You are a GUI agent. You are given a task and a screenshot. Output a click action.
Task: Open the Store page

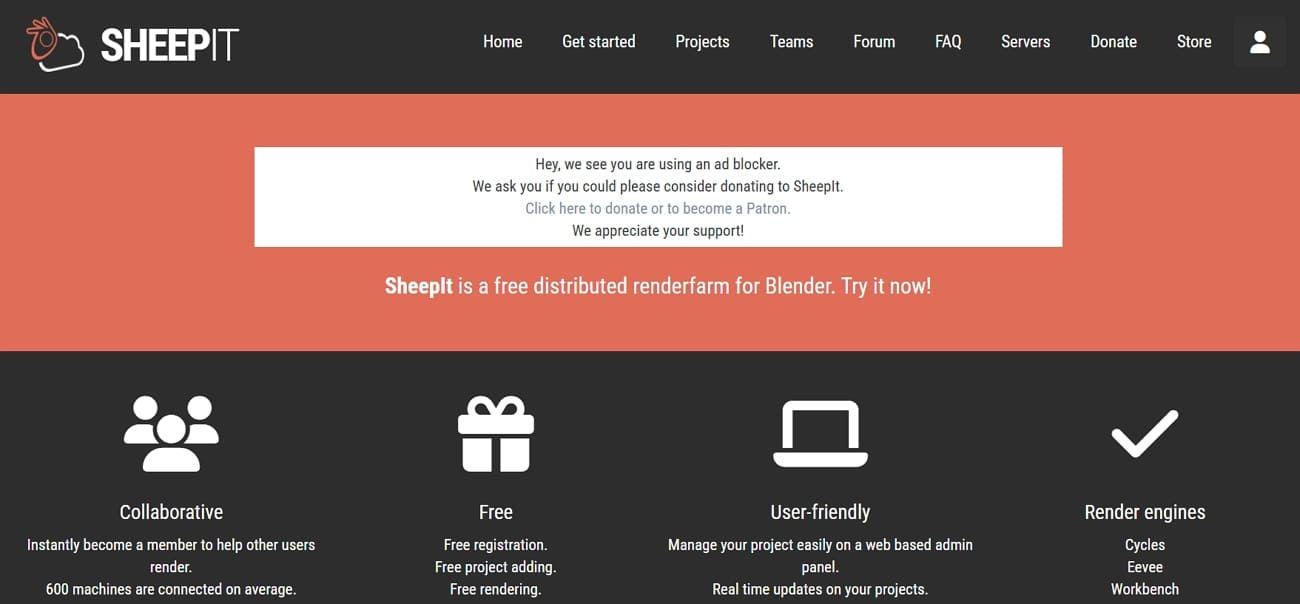[1194, 41]
